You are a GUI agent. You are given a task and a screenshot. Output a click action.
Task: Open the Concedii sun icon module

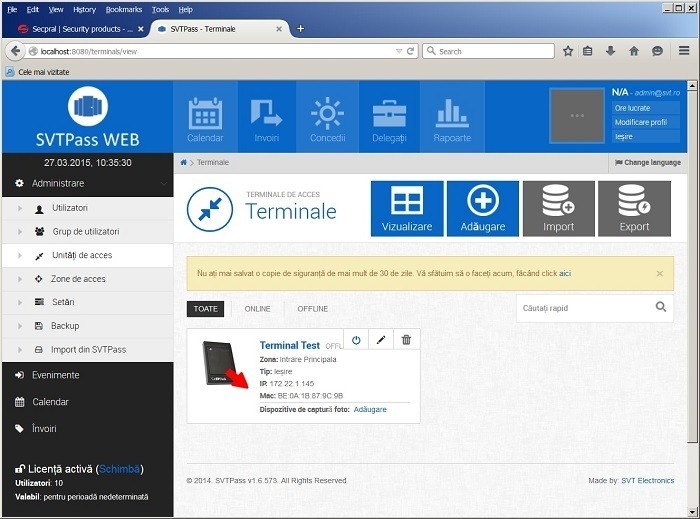click(x=327, y=117)
